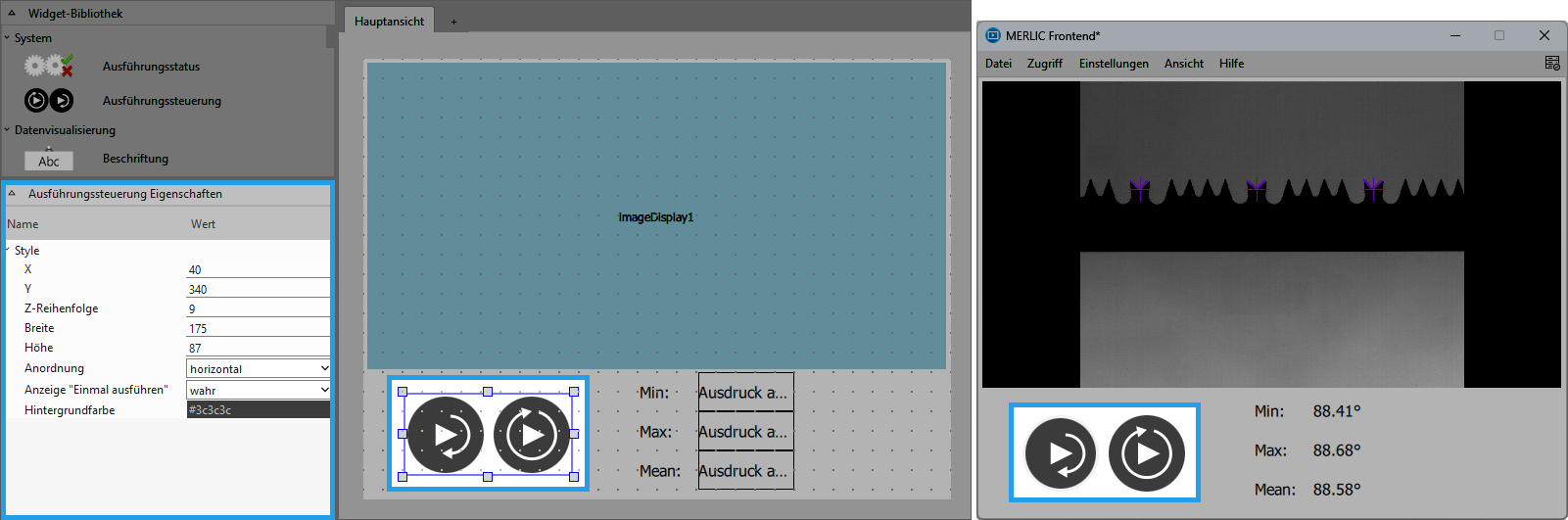The width and height of the screenshot is (1568, 520).
Task: Switch to the Hauptansicht tab
Action: pyautogui.click(x=389, y=22)
